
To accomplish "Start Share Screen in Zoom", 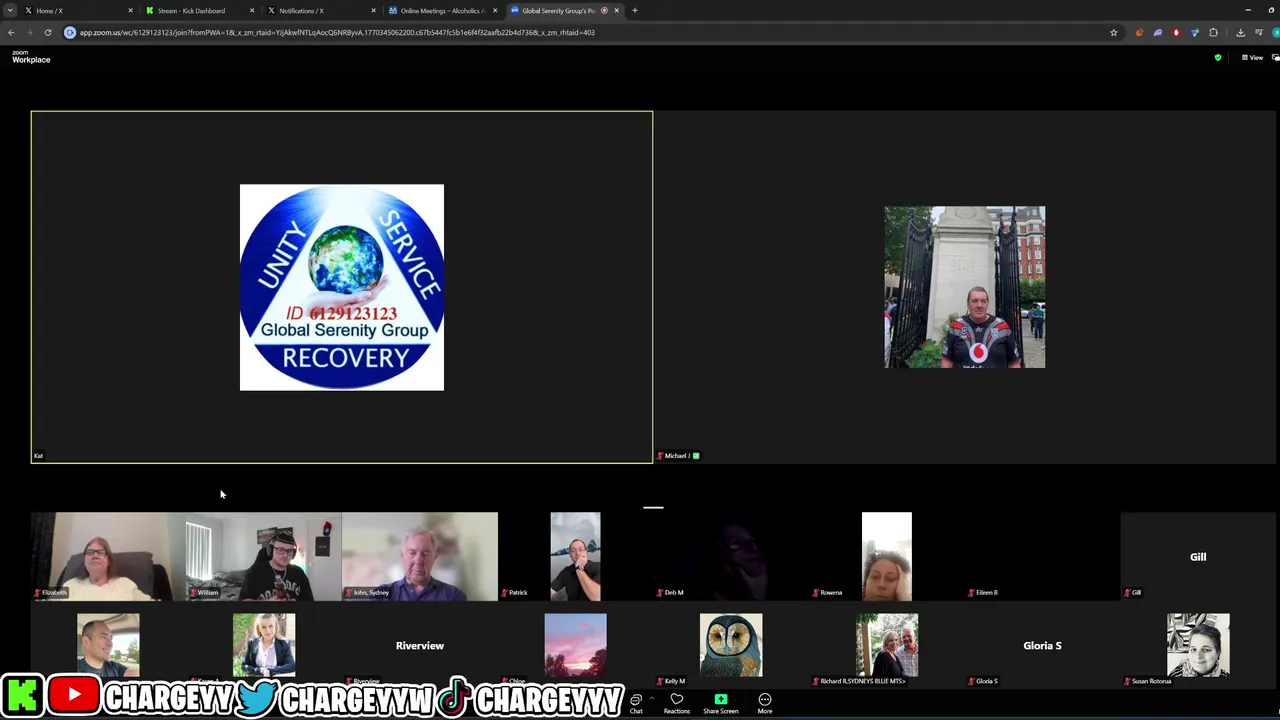I will pyautogui.click(x=721, y=703).
